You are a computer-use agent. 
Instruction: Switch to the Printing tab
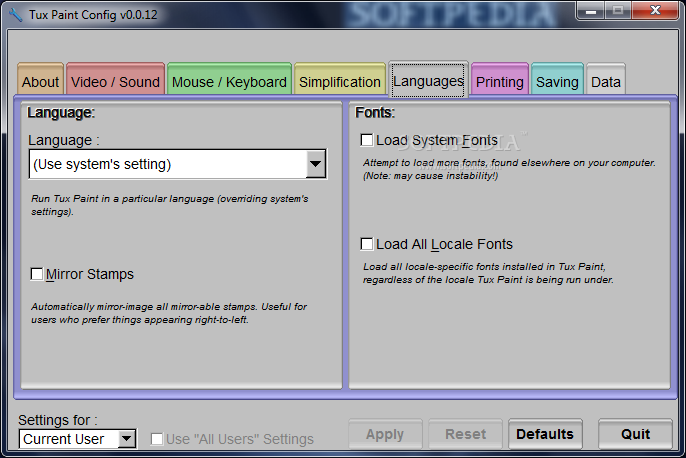(500, 79)
